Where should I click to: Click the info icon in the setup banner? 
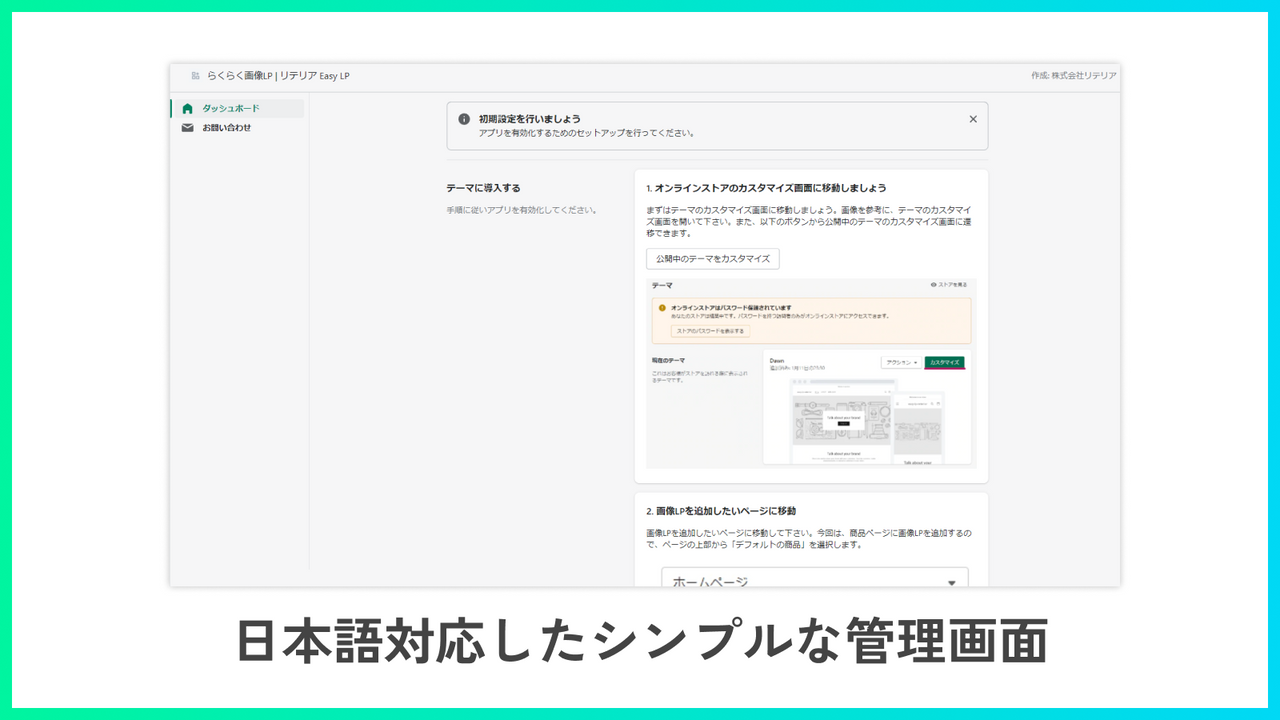[463, 118]
